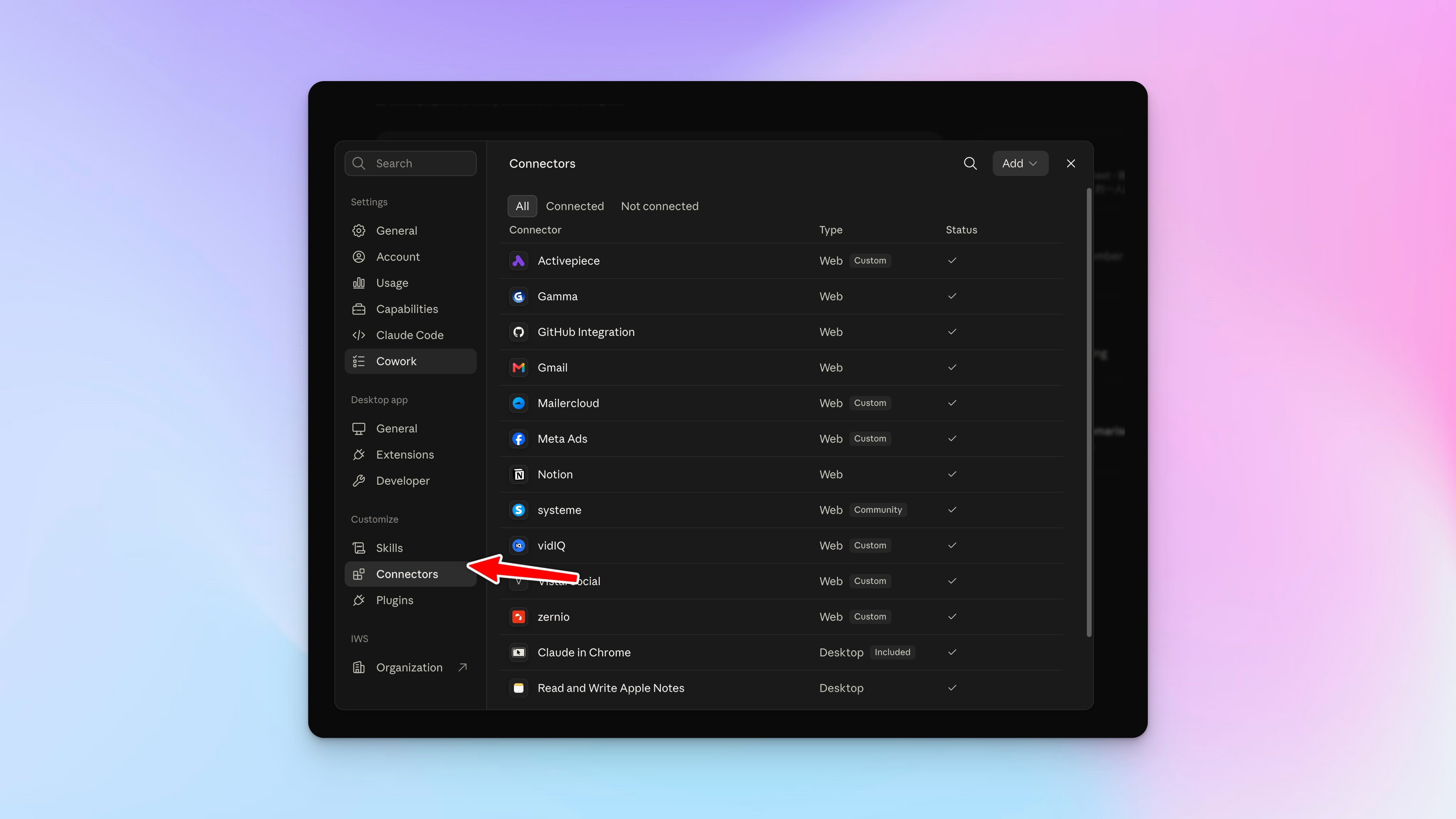This screenshot has height=819, width=1456.
Task: Select the Gamma connector name
Action: pos(557,296)
